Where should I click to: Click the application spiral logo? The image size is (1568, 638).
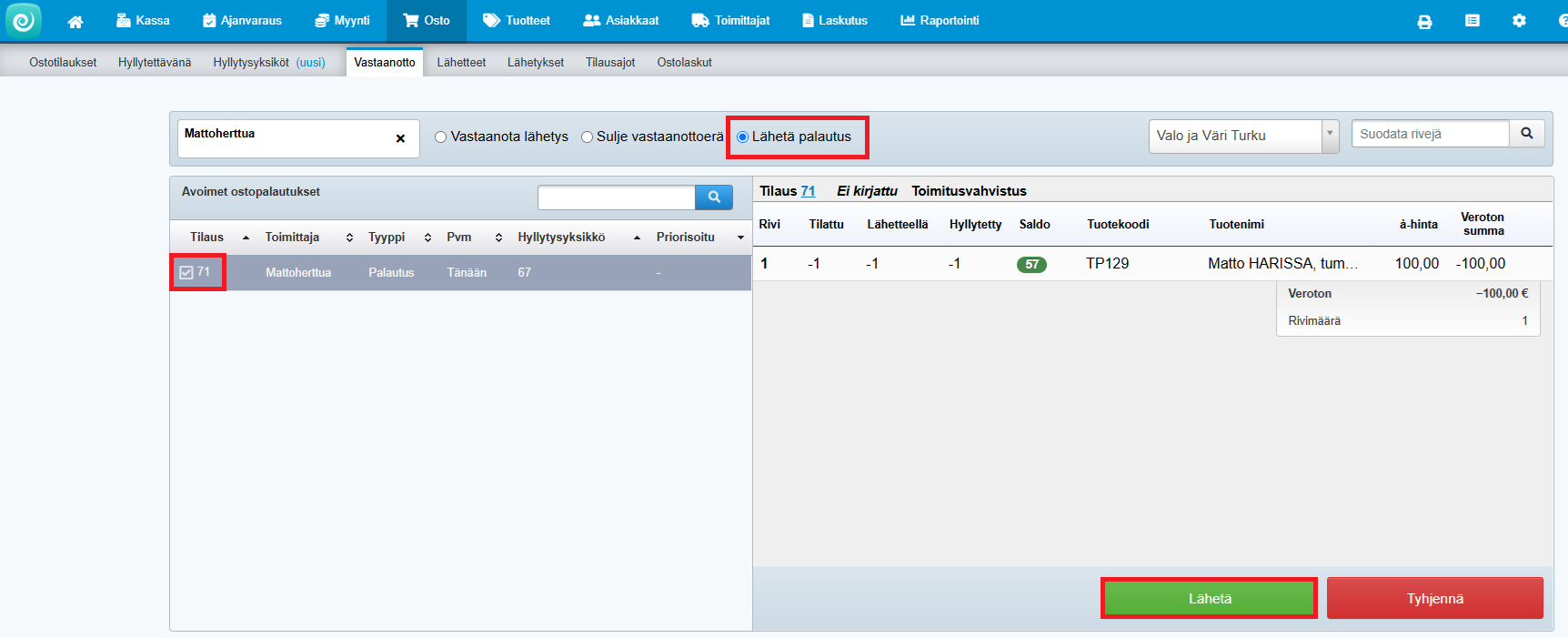[23, 21]
